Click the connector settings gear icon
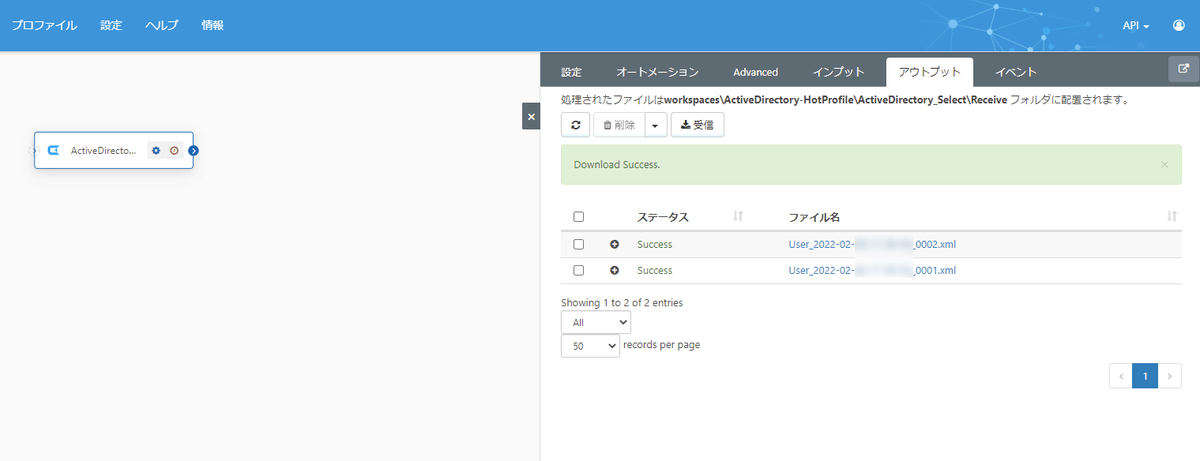 click(x=156, y=151)
